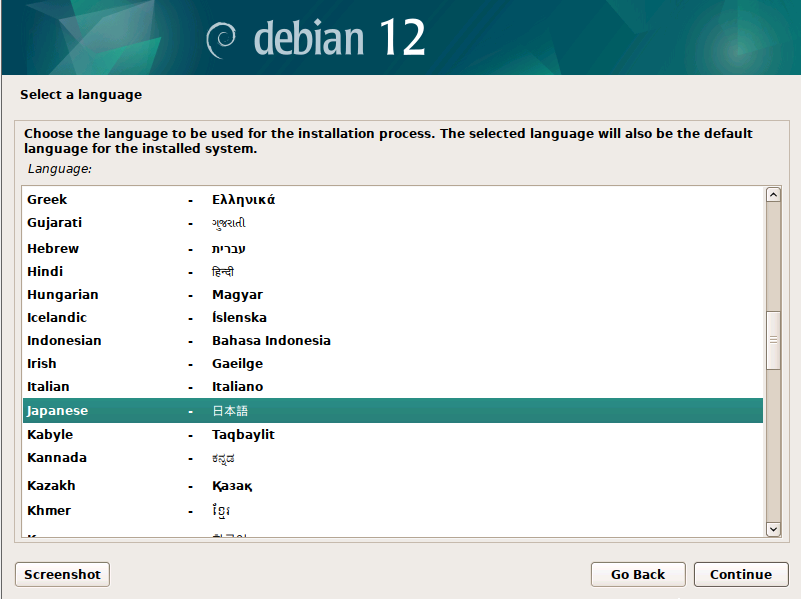
Task: Select Hungarian - Magyar row
Action: [x=393, y=295]
